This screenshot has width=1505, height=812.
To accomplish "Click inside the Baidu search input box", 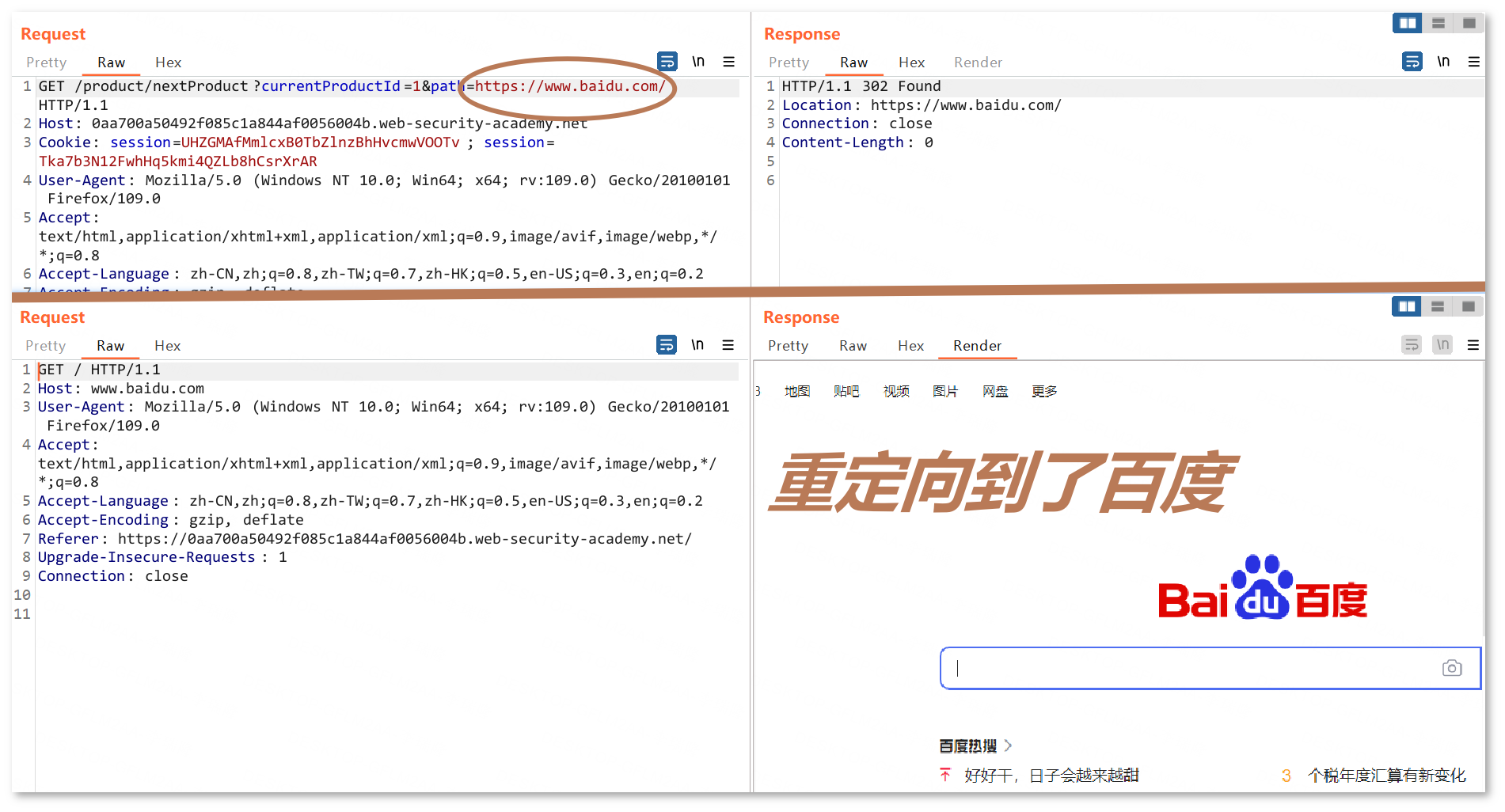I will pyautogui.click(x=1188, y=668).
